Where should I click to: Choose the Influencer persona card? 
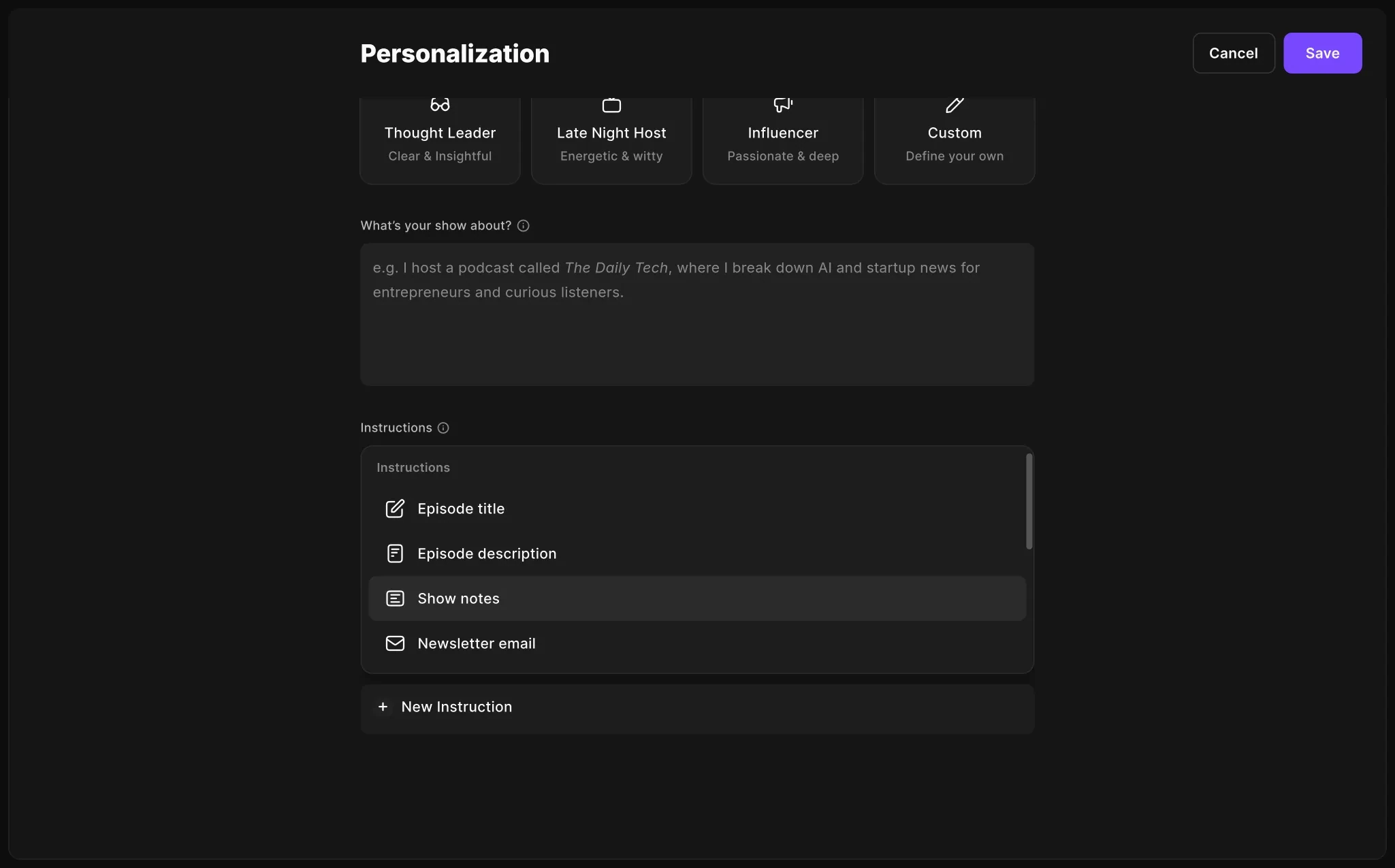point(783,140)
